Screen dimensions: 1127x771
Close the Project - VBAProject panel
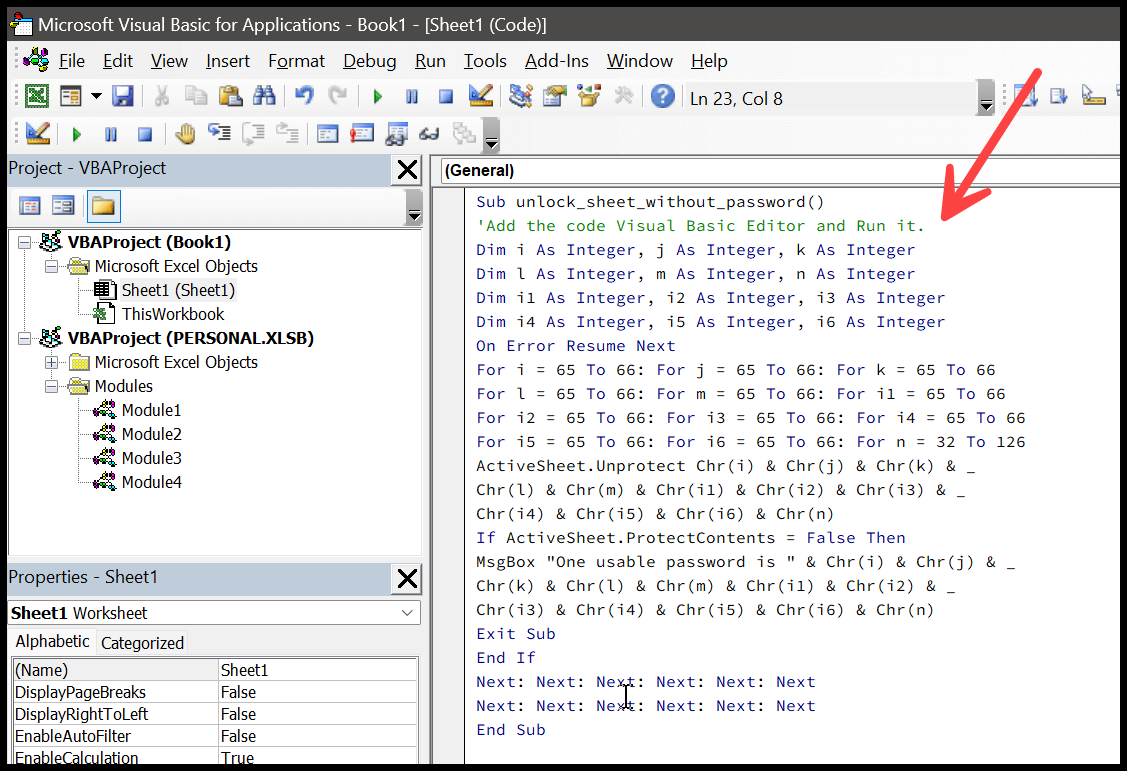(407, 170)
